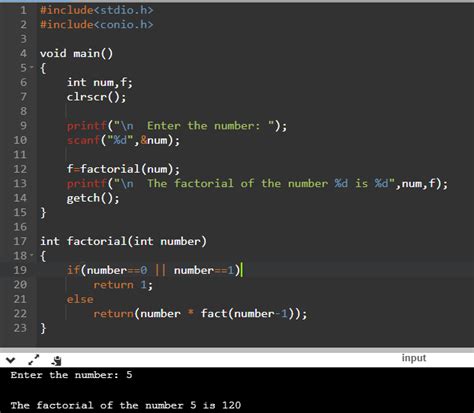Click 'int factorial(int number)' definition line
Image resolution: width=474 pixels, height=413 pixels.
pyautogui.click(x=123, y=241)
